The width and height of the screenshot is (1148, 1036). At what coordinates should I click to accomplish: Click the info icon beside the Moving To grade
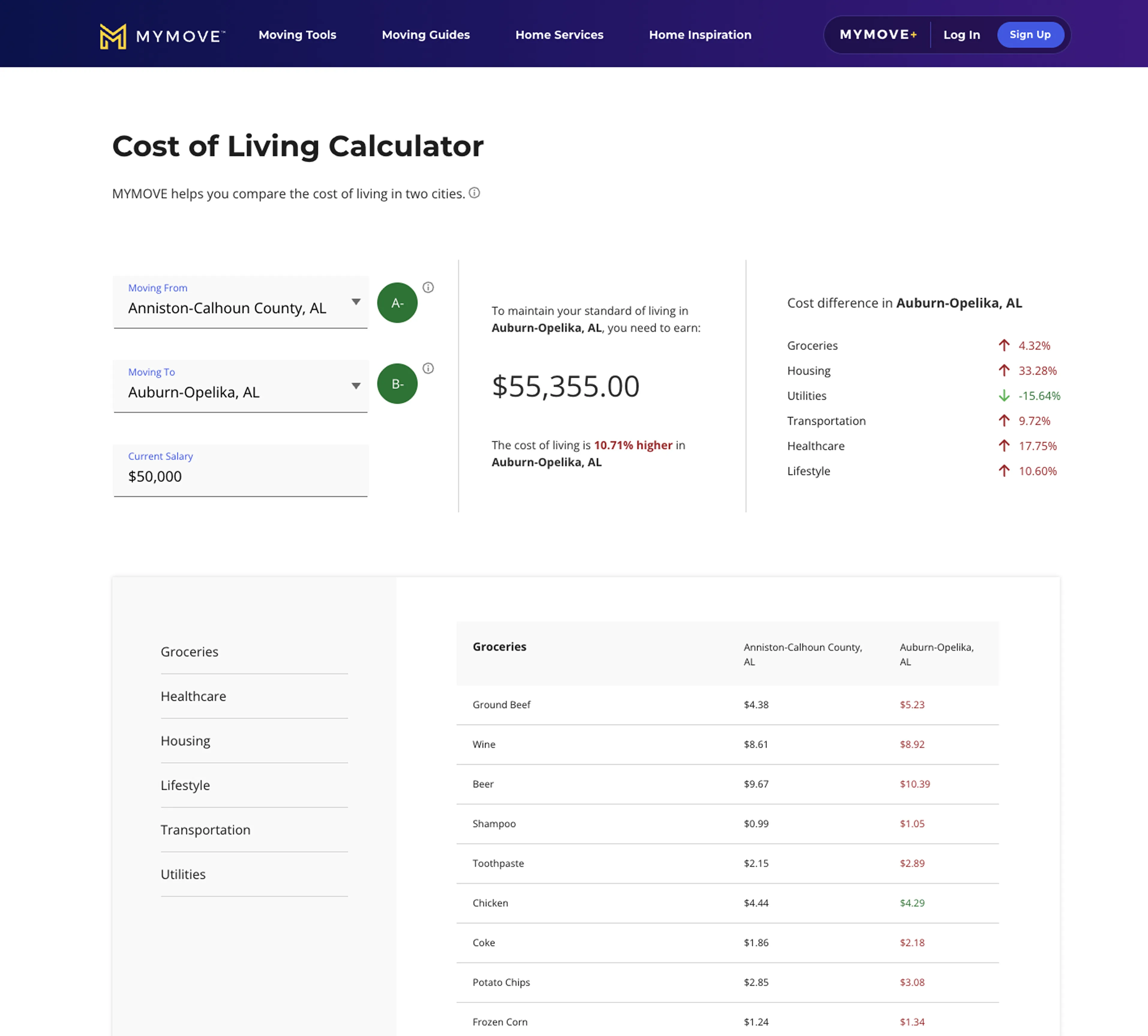point(429,368)
